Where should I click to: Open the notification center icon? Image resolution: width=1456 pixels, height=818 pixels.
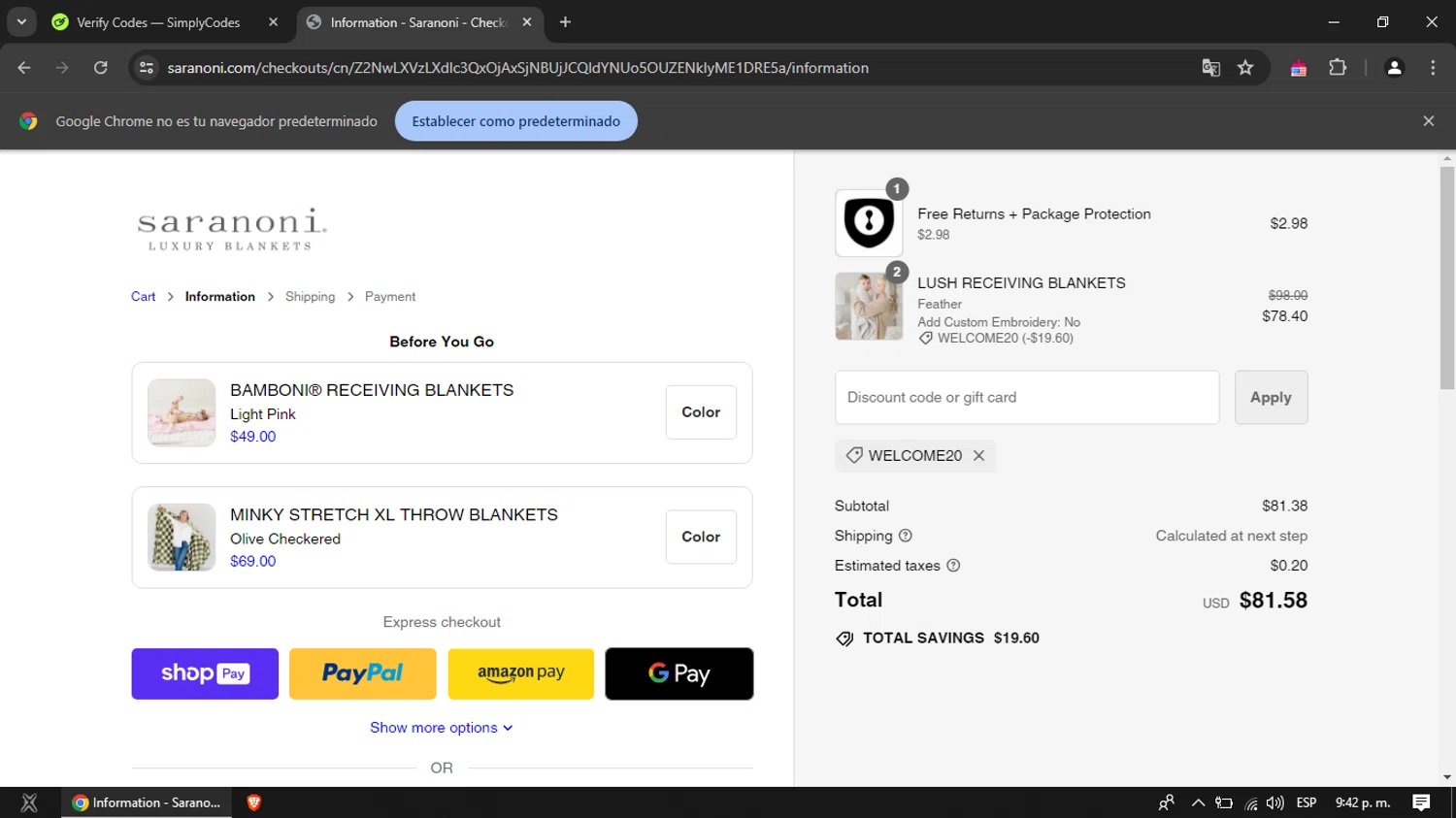(x=1421, y=802)
